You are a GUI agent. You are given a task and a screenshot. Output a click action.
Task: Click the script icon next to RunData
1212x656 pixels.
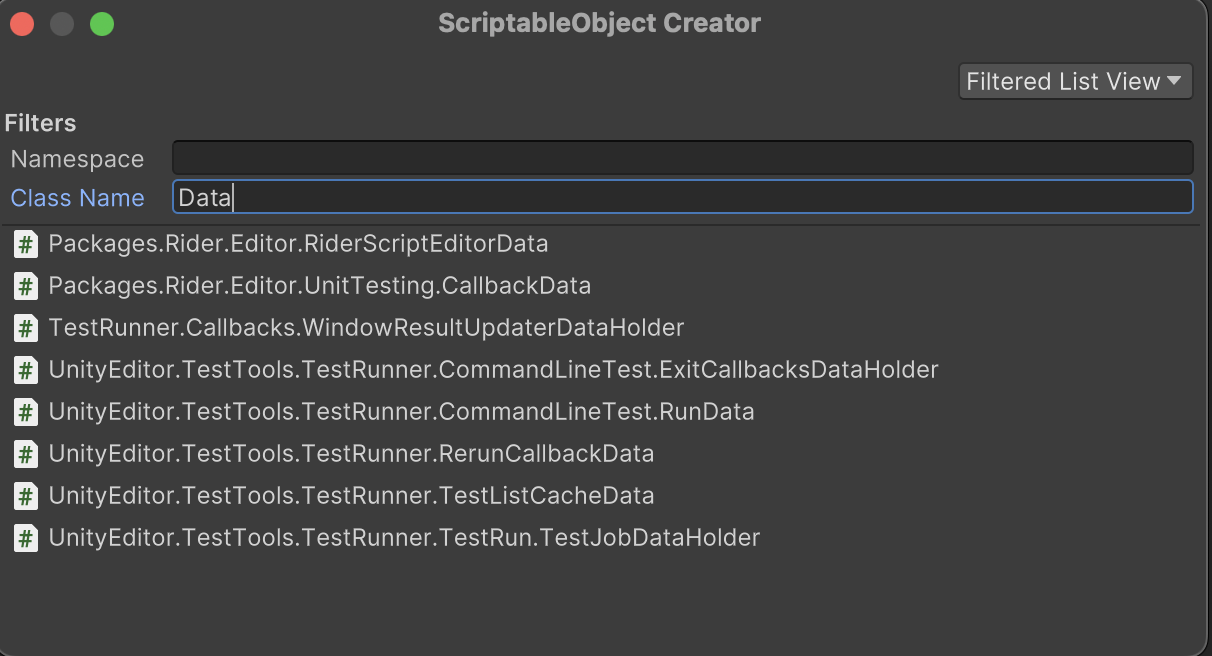26,412
